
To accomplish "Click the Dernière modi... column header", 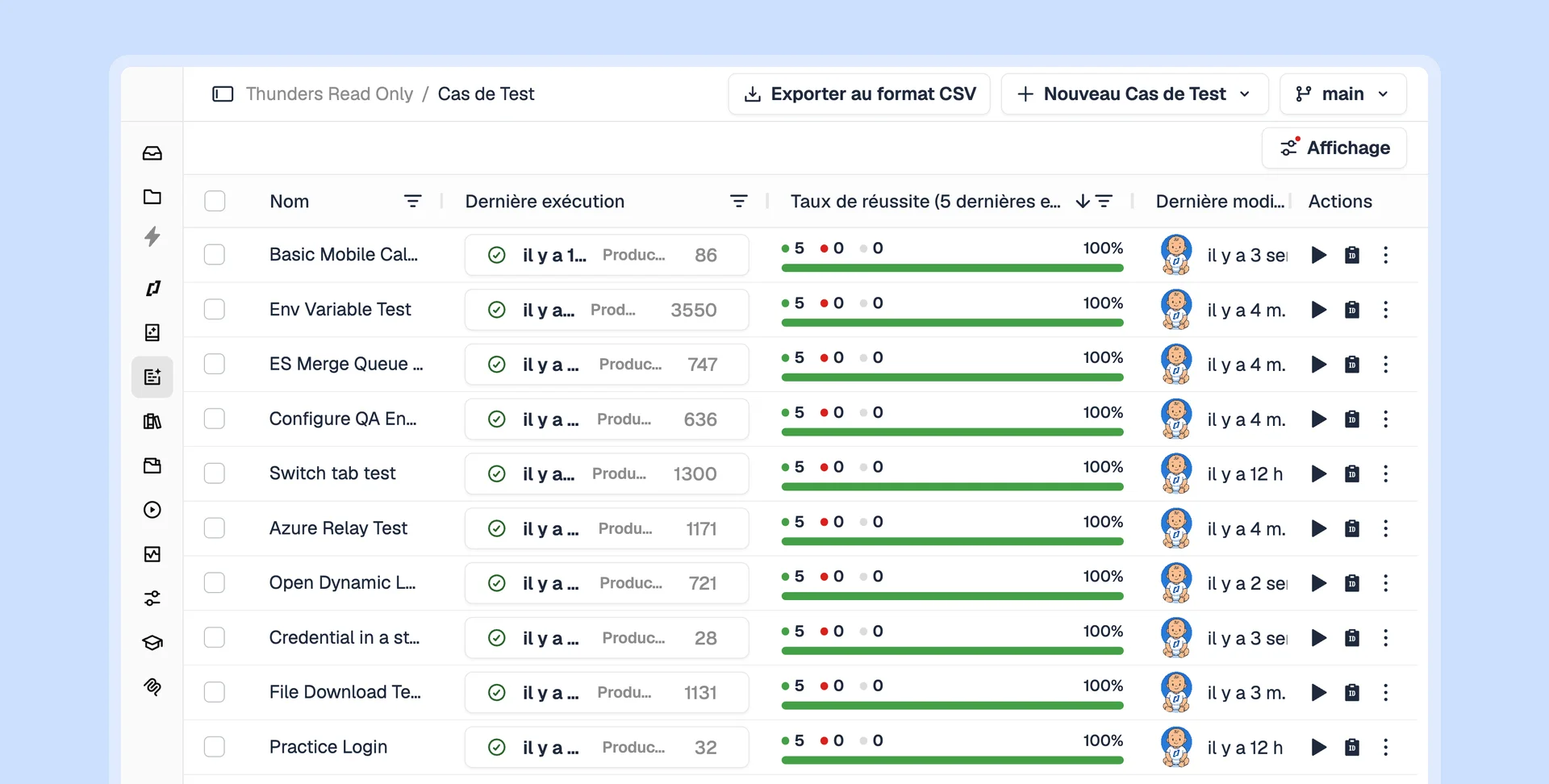I will pyautogui.click(x=1220, y=202).
